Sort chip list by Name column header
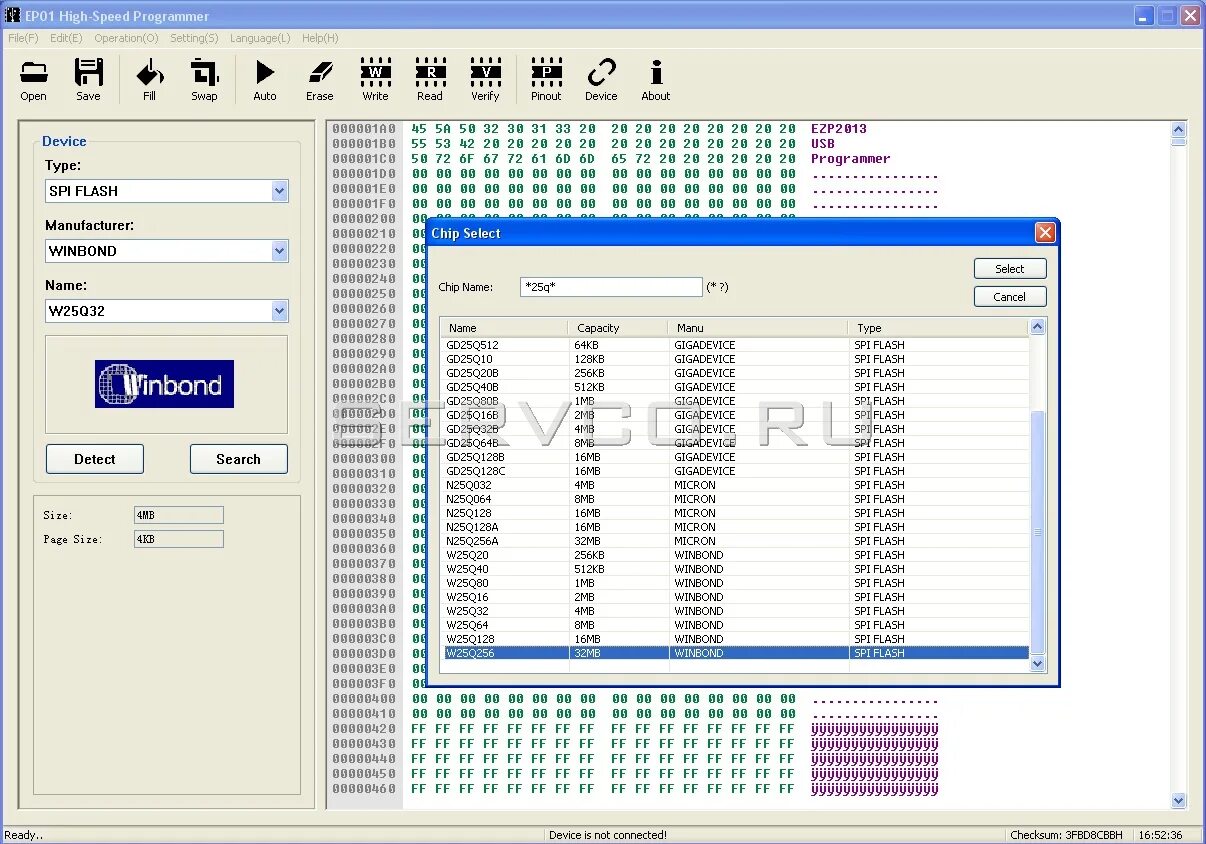Viewport: 1206px width, 844px height. [504, 328]
